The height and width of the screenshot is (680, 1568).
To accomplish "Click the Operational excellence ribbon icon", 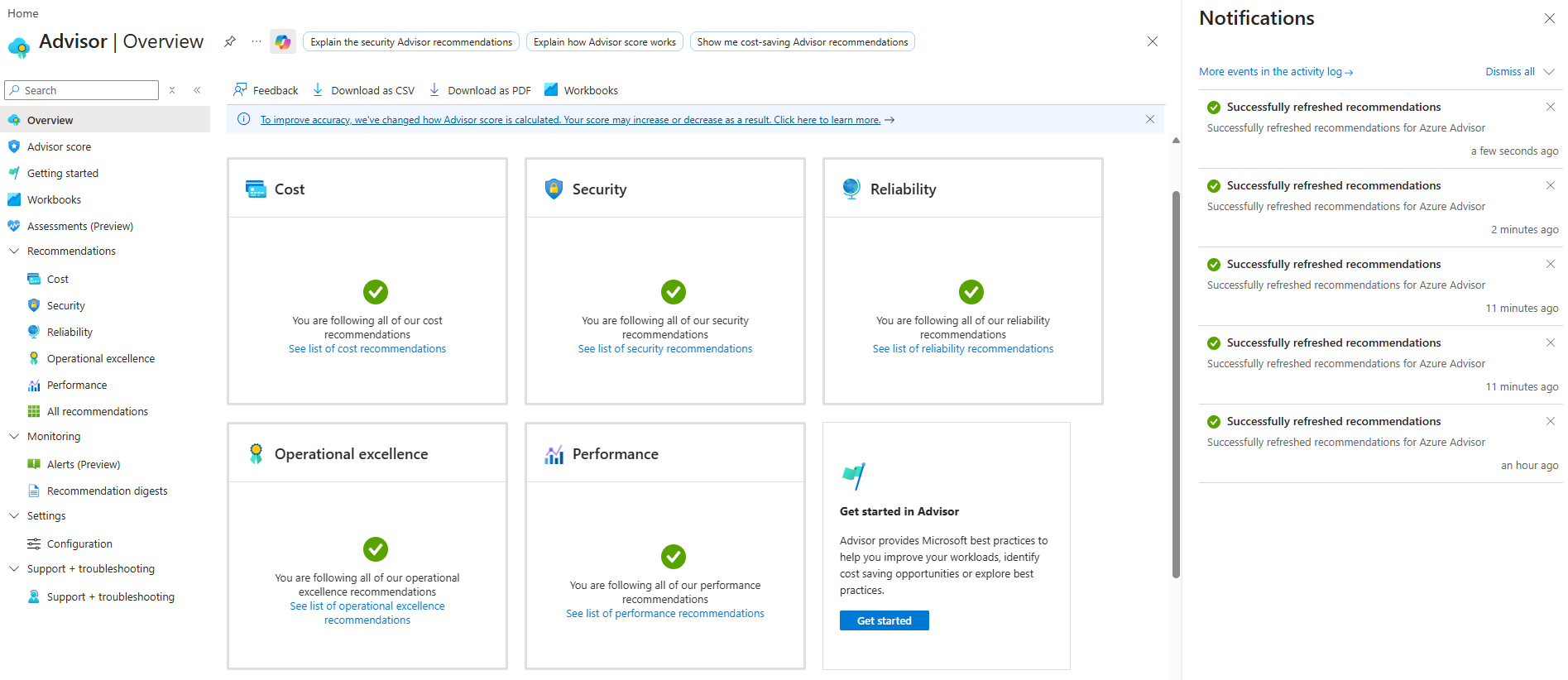I will [x=256, y=453].
